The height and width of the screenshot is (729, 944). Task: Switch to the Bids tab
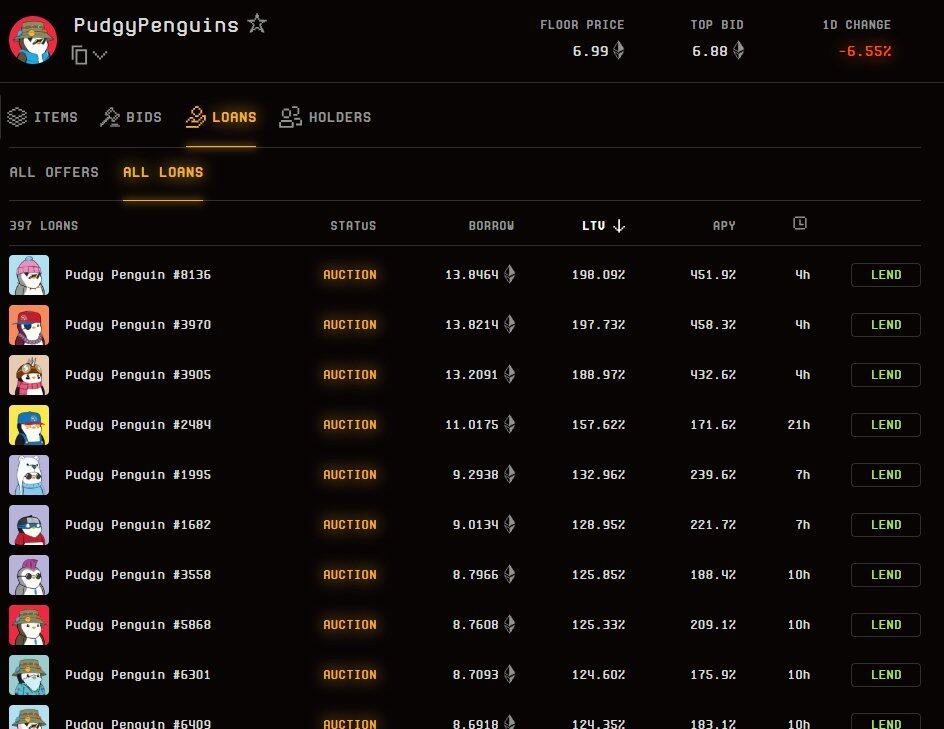coord(131,117)
